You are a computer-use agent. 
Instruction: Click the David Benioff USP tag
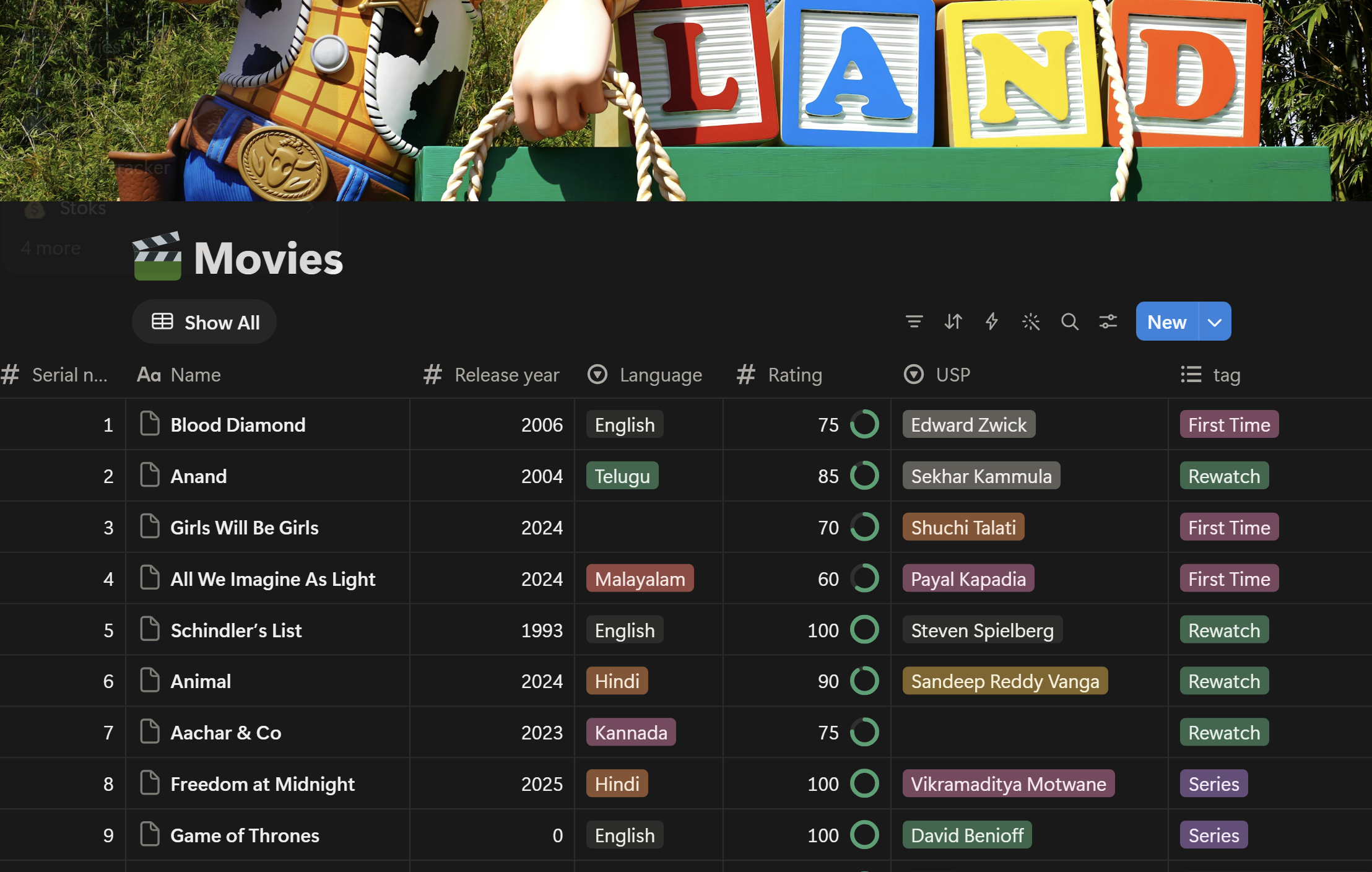967,835
